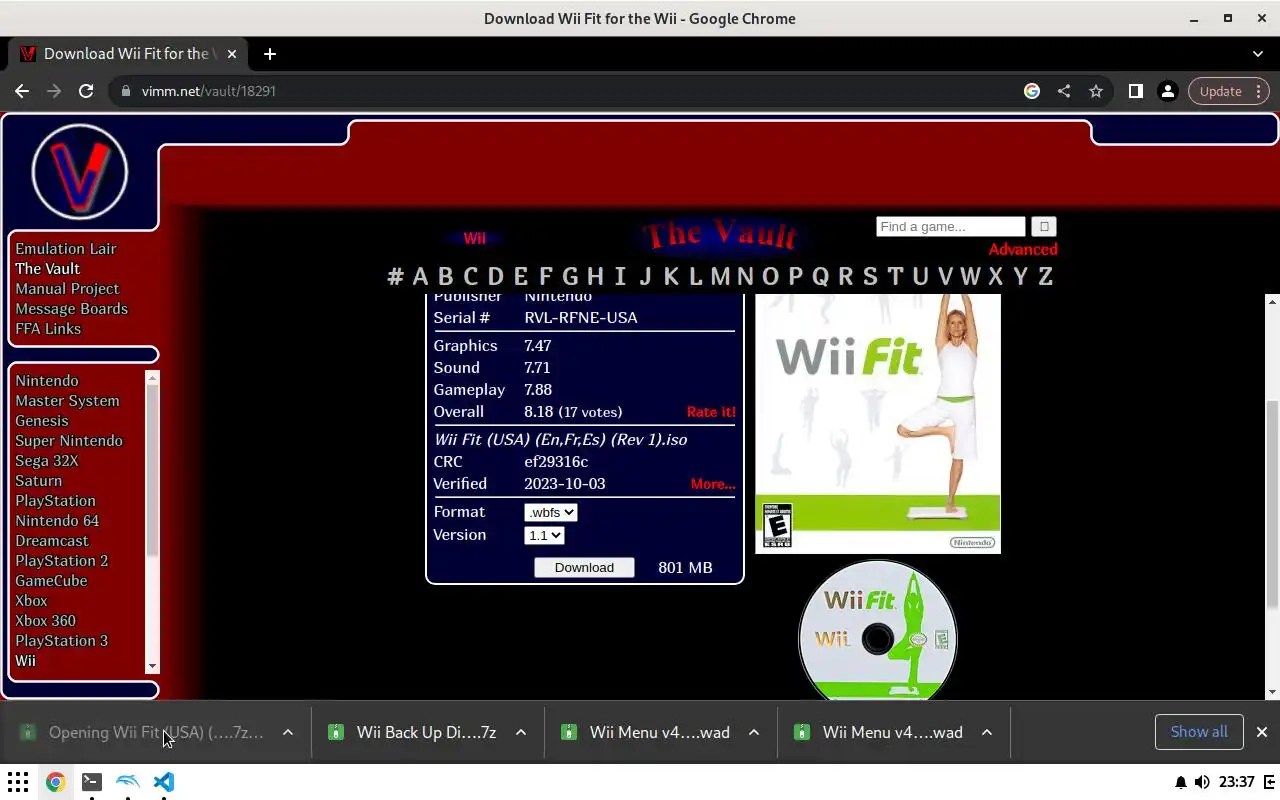Select the Download Wii Fit browser tab
Screen dimensions: 1280x800
point(126,54)
